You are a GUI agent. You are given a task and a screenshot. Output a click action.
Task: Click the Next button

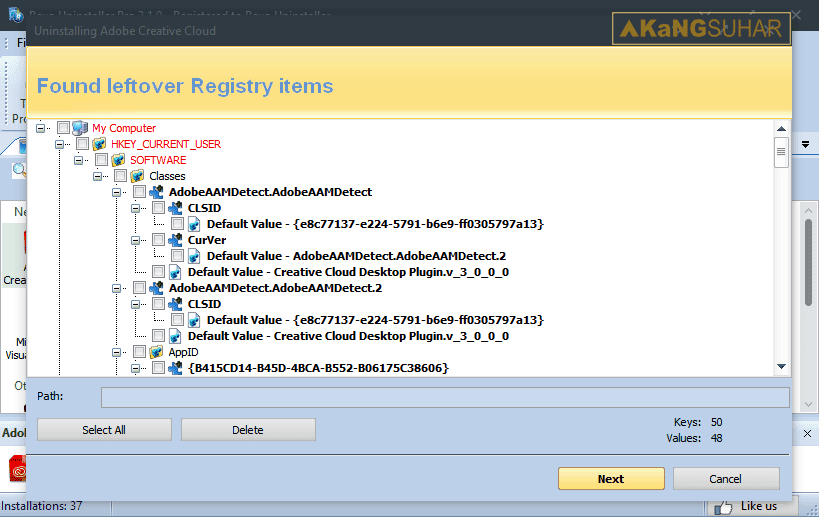611,479
